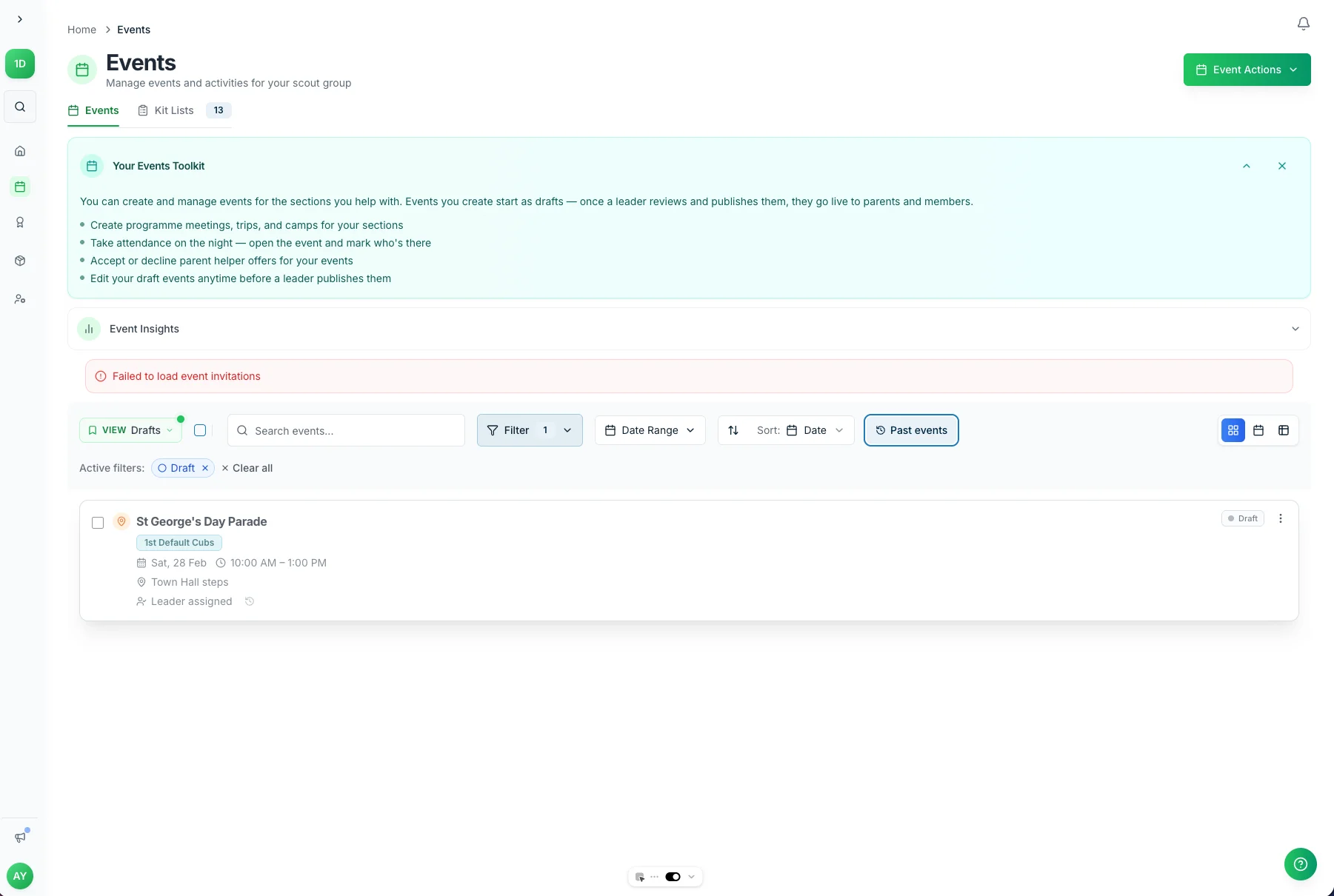Dismiss the Your Events Toolkit banner
1334x896 pixels.
(1282, 166)
